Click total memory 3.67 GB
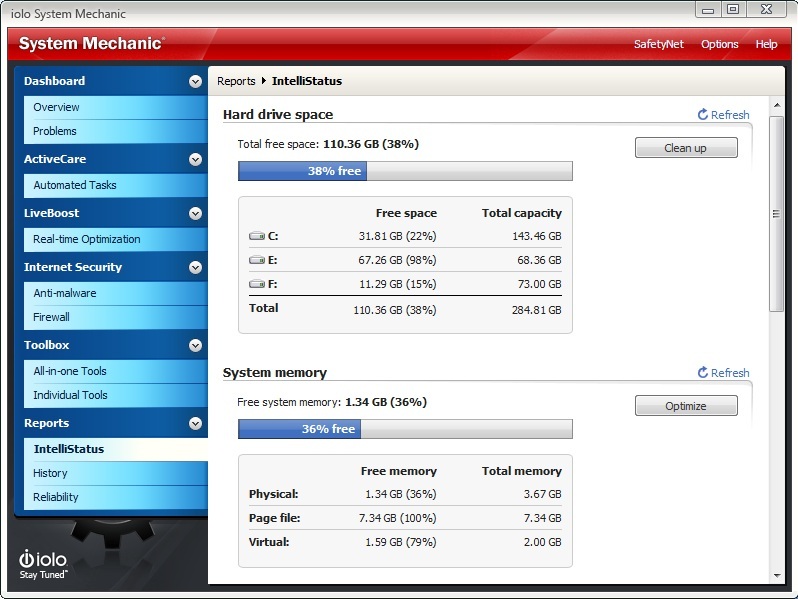Screen dimensions: 798x599 (543, 494)
